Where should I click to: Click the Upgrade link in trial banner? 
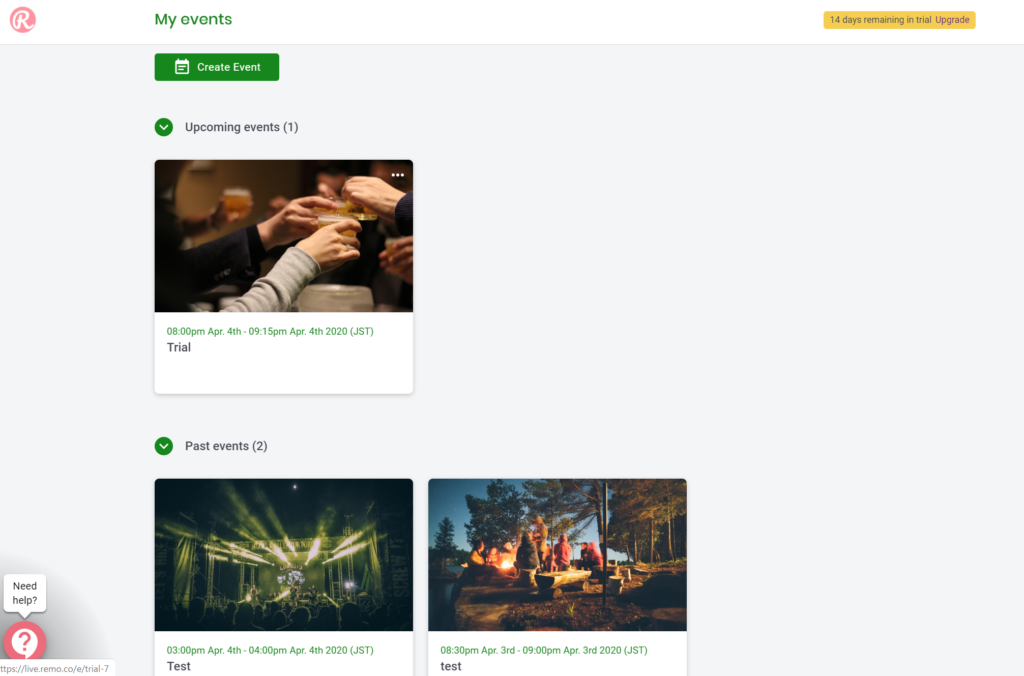pos(952,20)
